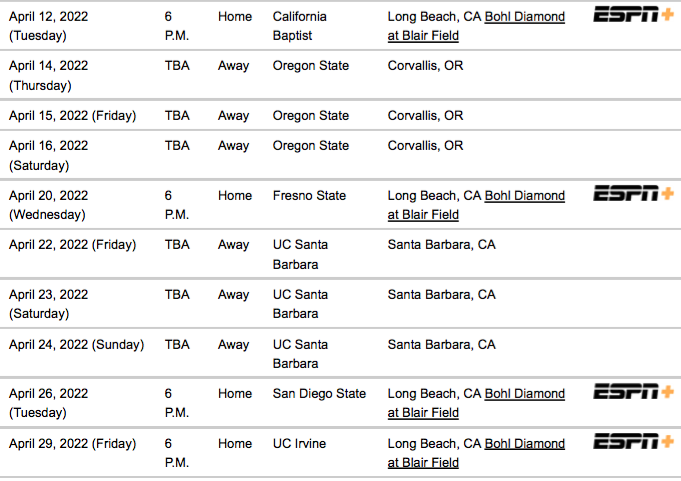The height and width of the screenshot is (481, 681).
Task: Click ESPN+ logo for San Diego State game
Action: coord(634,391)
